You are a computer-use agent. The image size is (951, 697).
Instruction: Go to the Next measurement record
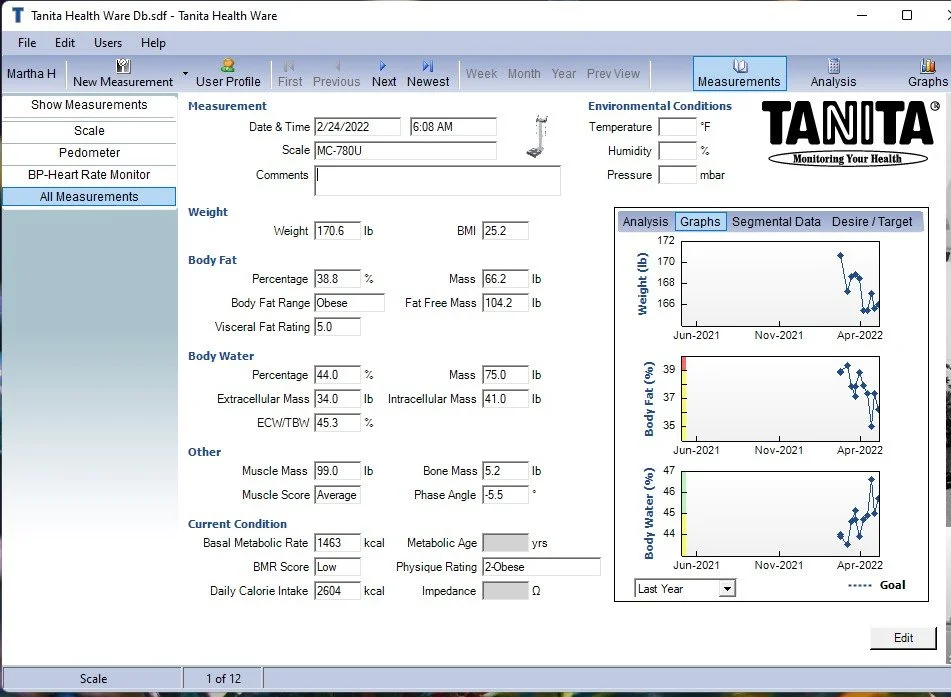pos(384,73)
